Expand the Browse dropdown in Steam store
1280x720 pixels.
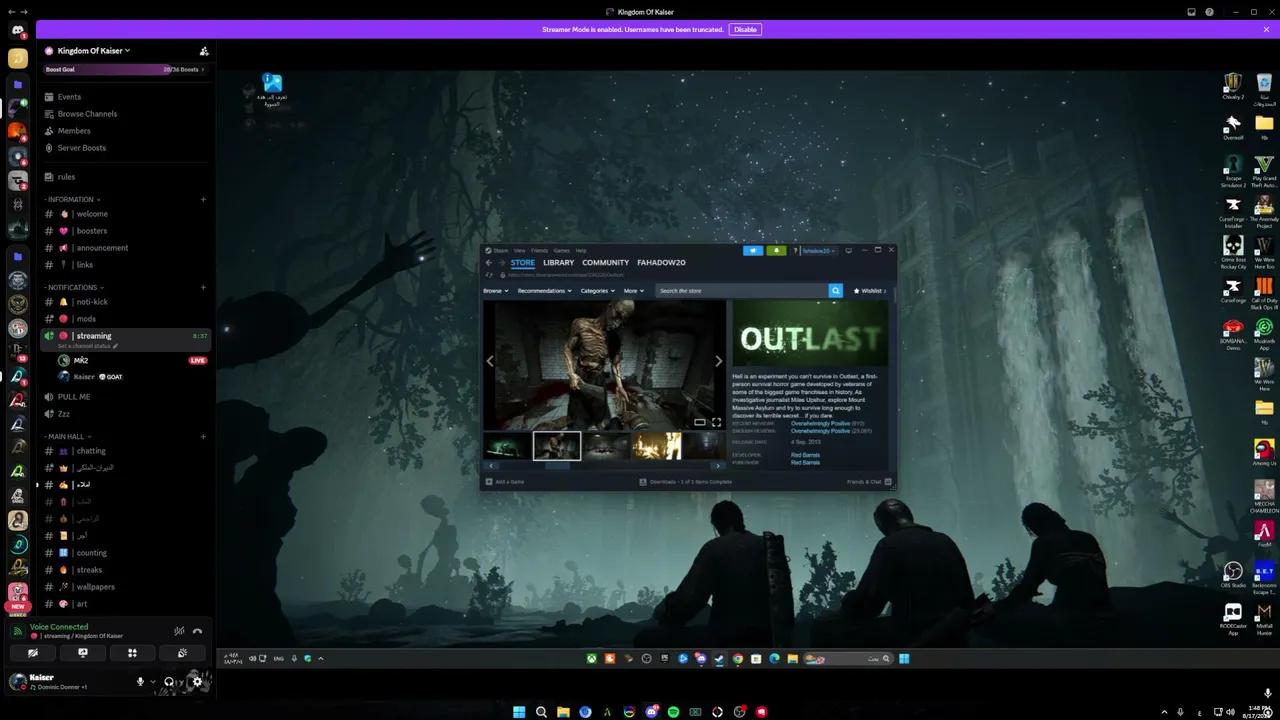pos(496,291)
